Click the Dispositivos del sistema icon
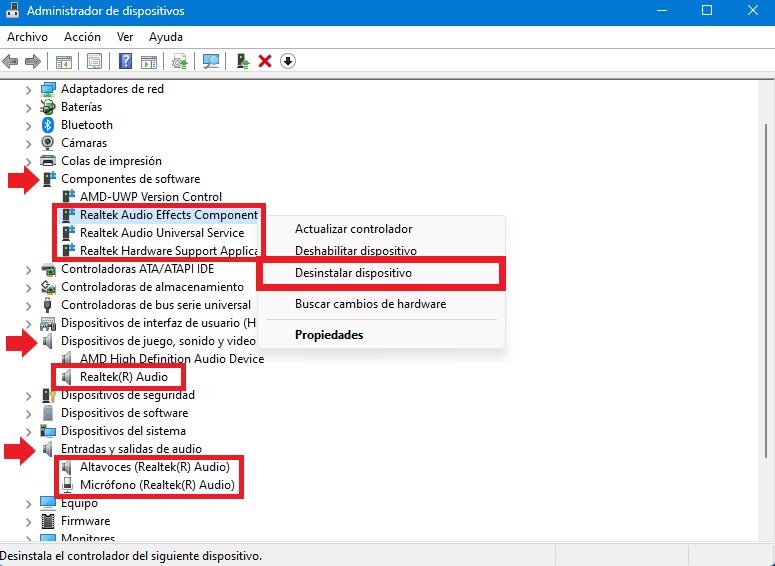 [48, 431]
